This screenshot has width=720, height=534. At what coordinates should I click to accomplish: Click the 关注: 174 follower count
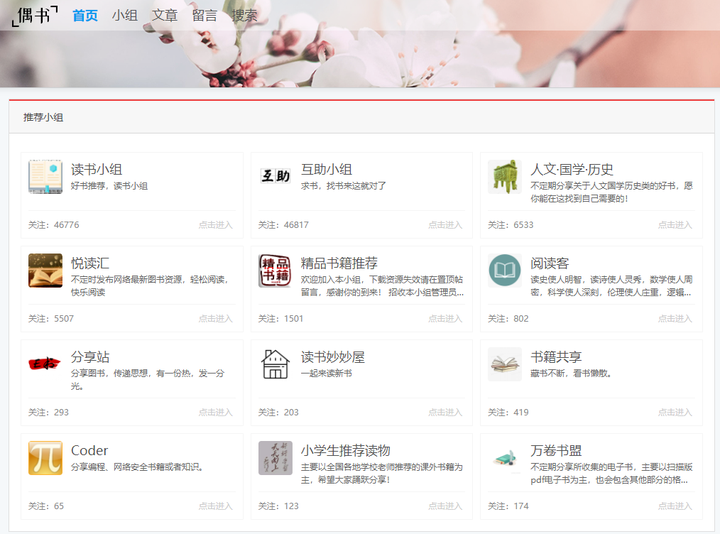click(508, 506)
